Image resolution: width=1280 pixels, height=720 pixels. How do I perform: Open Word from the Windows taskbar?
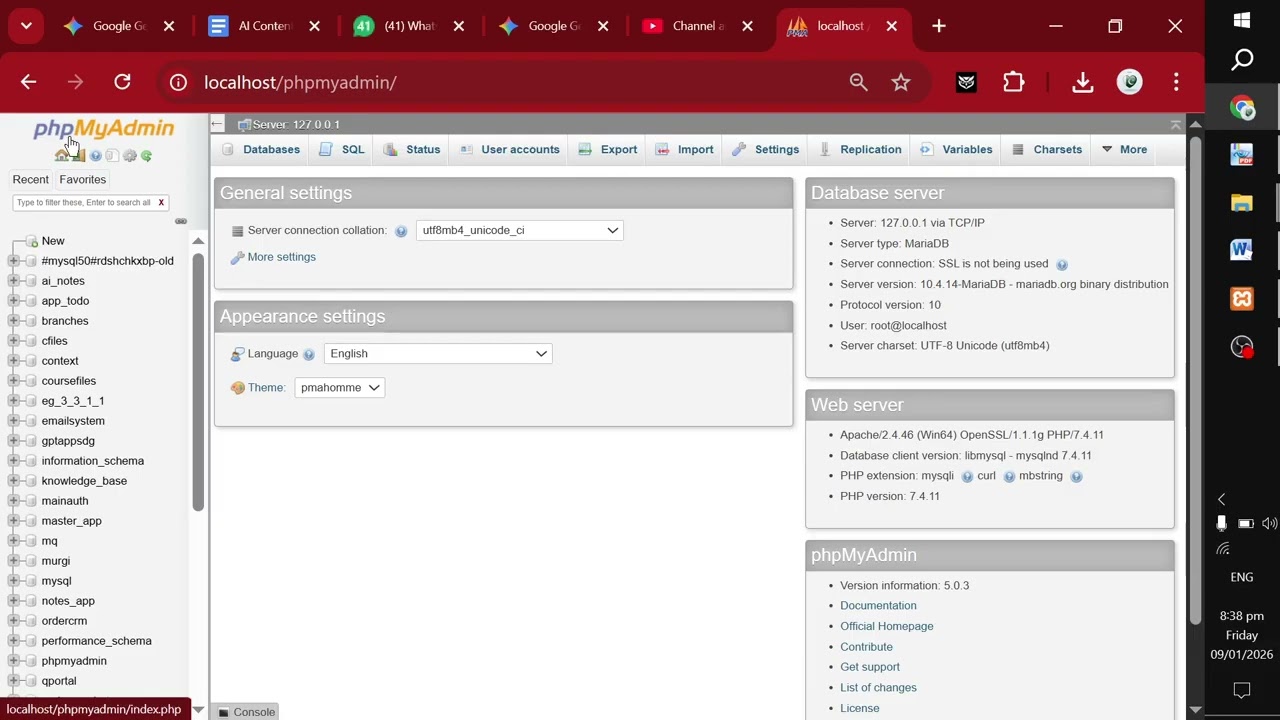[x=1242, y=250]
